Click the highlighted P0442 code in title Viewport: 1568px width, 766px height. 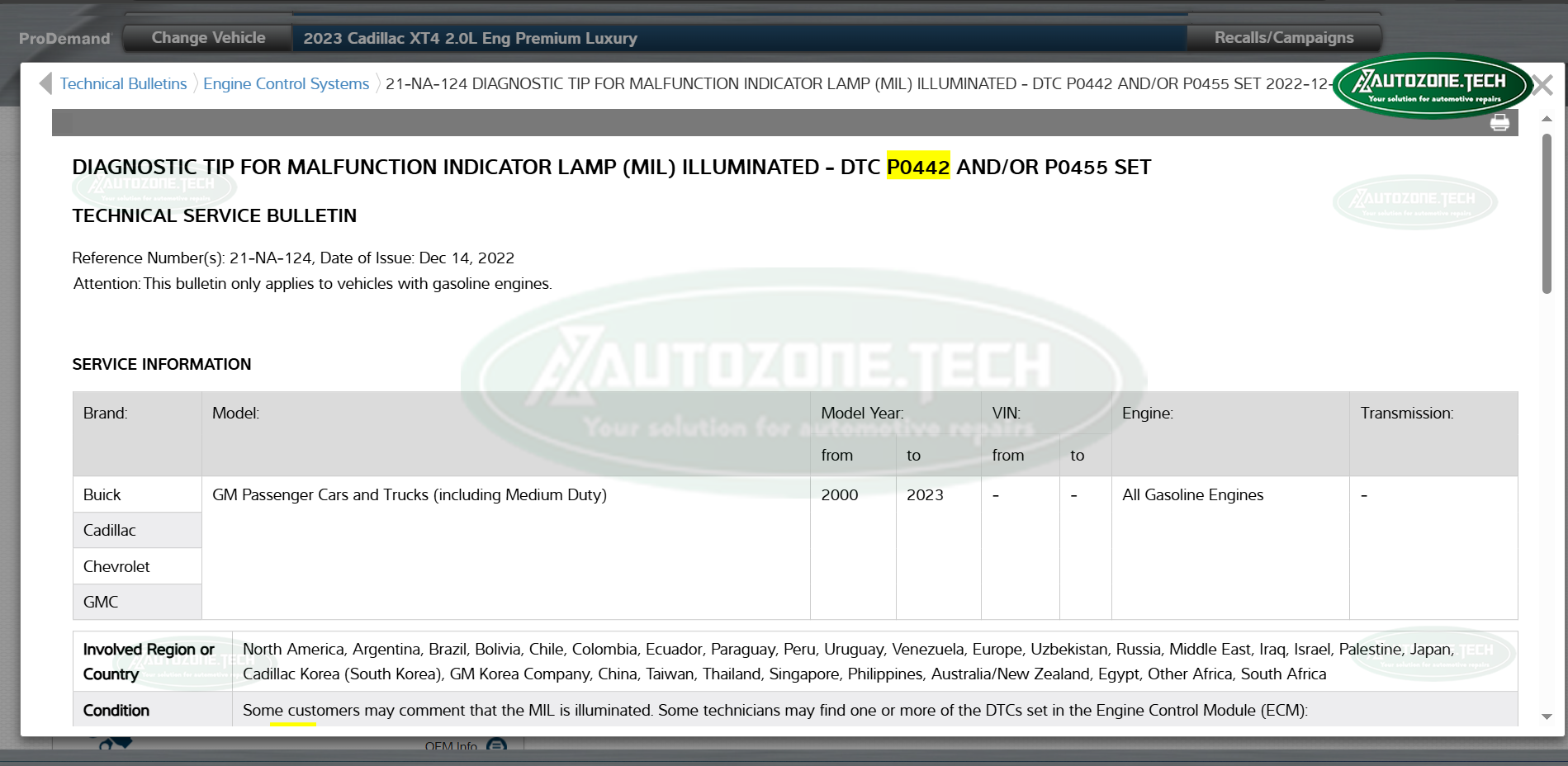(x=917, y=167)
